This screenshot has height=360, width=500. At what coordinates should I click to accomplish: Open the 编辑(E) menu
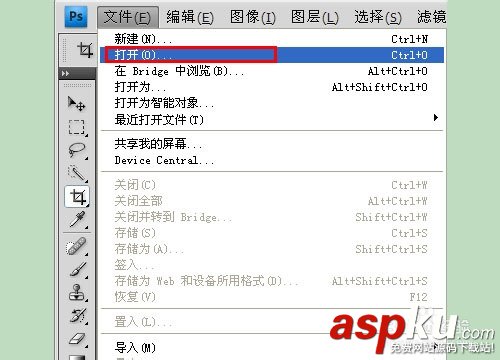pyautogui.click(x=190, y=17)
